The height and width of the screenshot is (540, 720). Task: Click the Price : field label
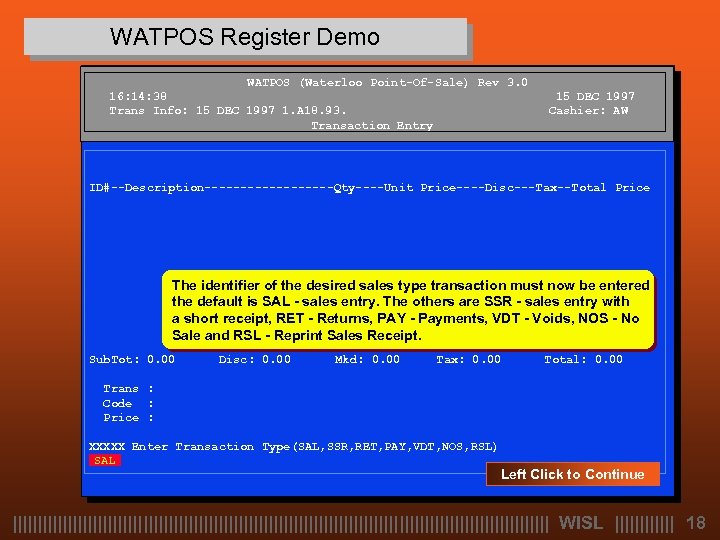click(128, 418)
